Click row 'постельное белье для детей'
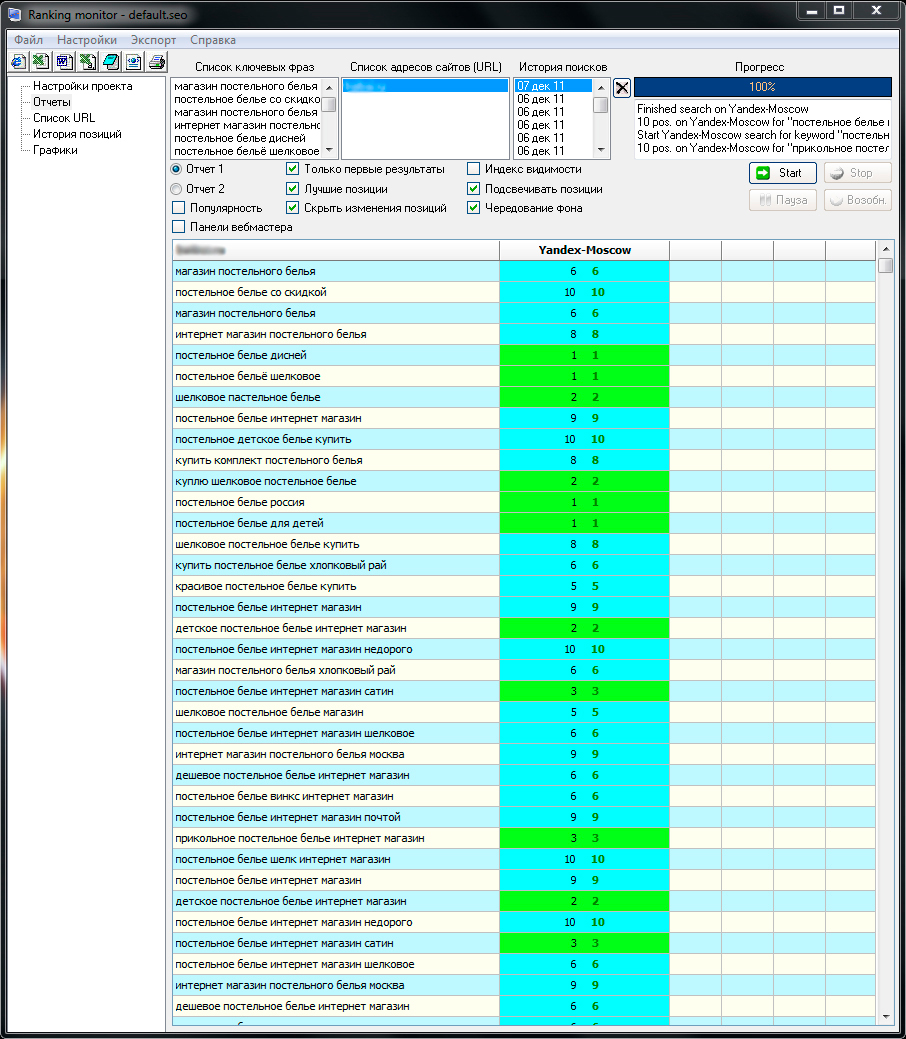This screenshot has width=906, height=1039. pyautogui.click(x=524, y=523)
